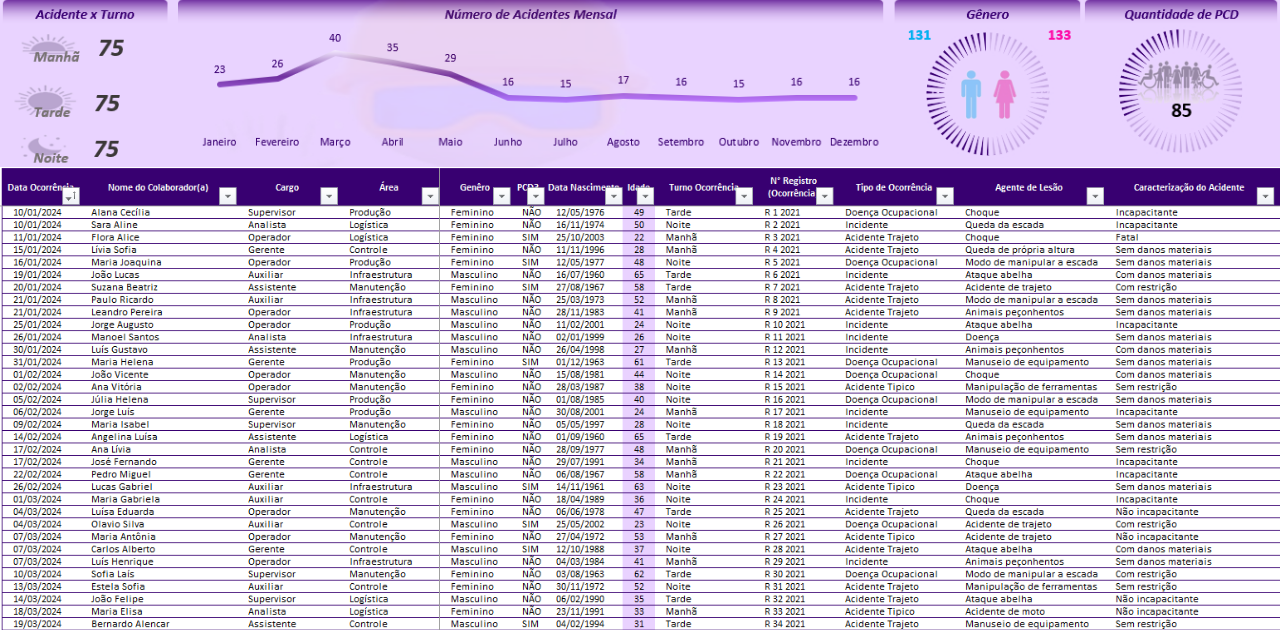Select the blue male figure icon
This screenshot has height=630, width=1280.
click(x=970, y=94)
